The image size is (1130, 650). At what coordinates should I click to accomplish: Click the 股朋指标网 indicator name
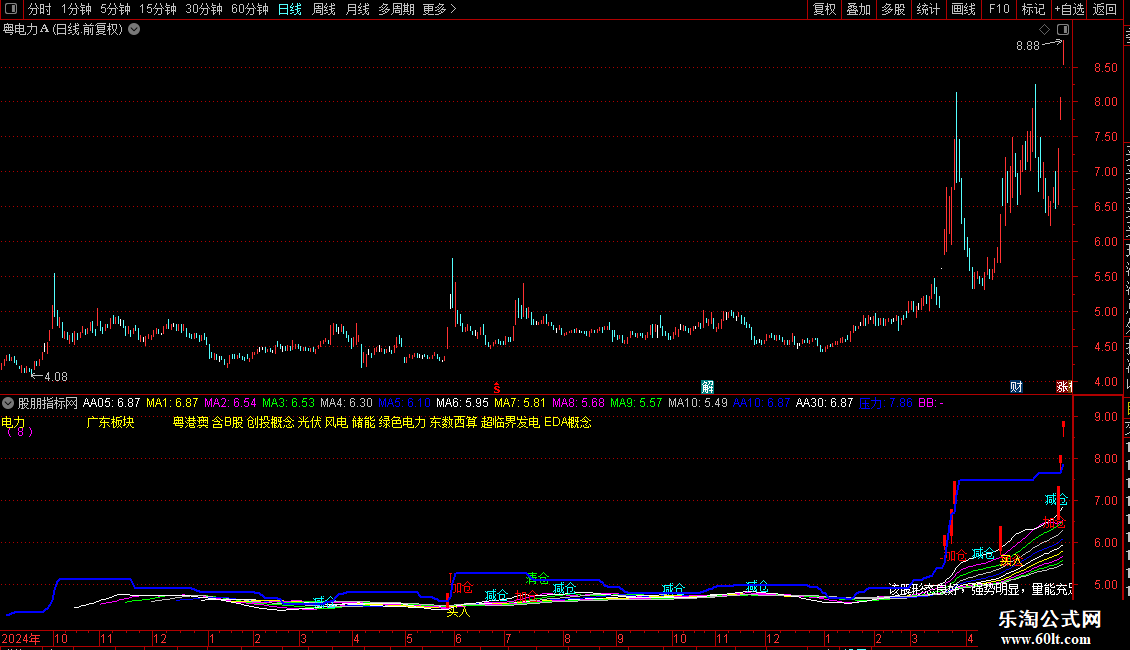coord(48,403)
